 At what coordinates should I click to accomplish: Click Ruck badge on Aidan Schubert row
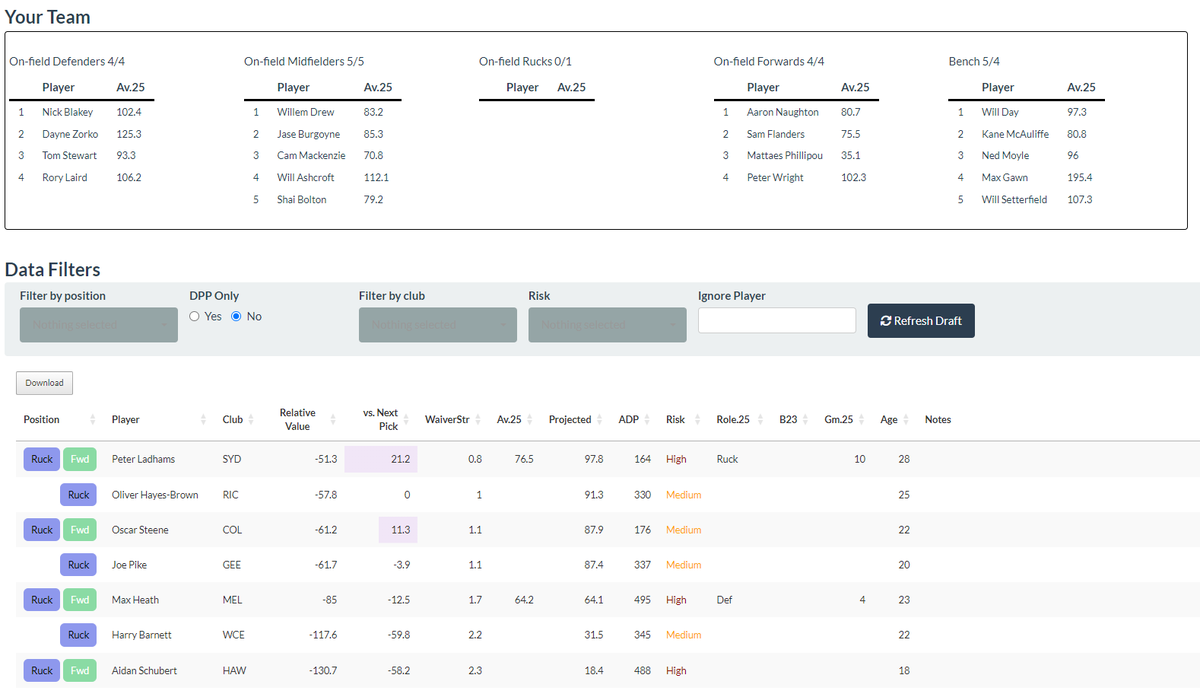click(42, 670)
